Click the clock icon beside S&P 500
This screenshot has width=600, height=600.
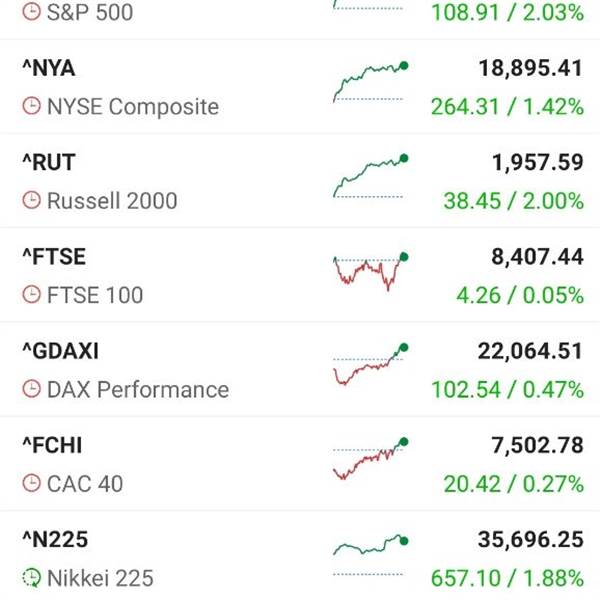click(x=31, y=12)
